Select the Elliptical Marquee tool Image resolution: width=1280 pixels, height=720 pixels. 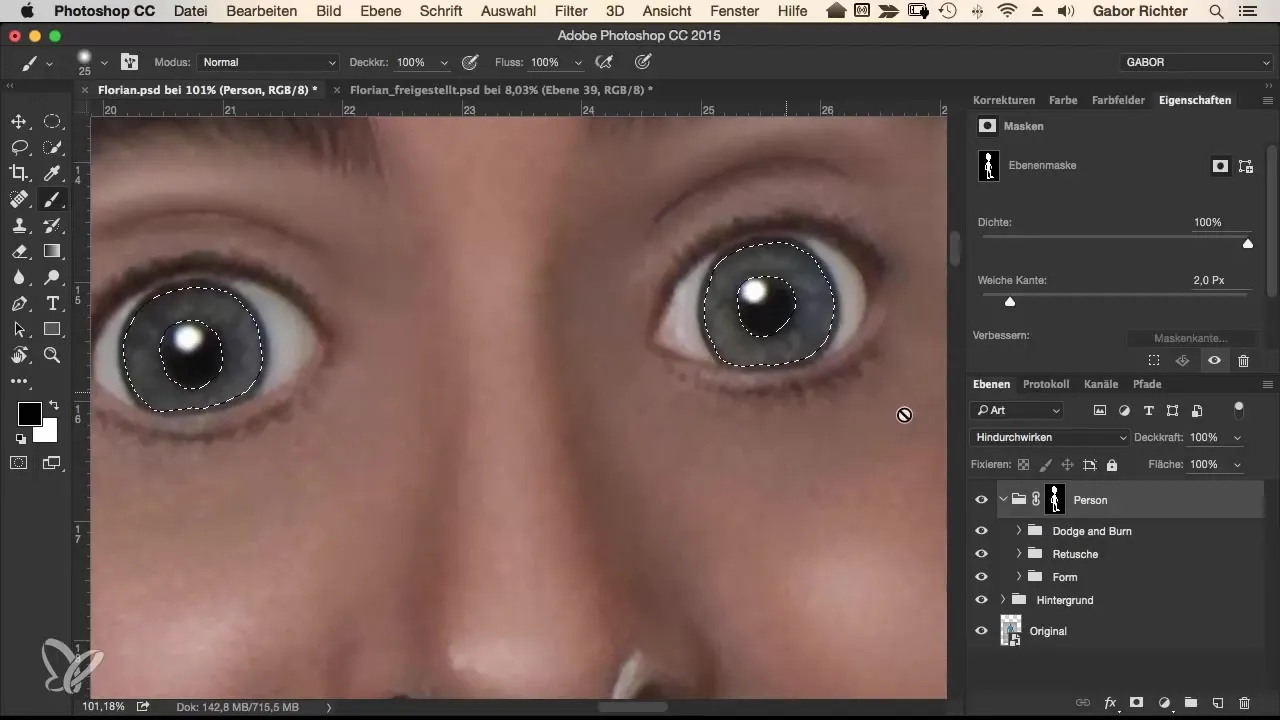52,122
